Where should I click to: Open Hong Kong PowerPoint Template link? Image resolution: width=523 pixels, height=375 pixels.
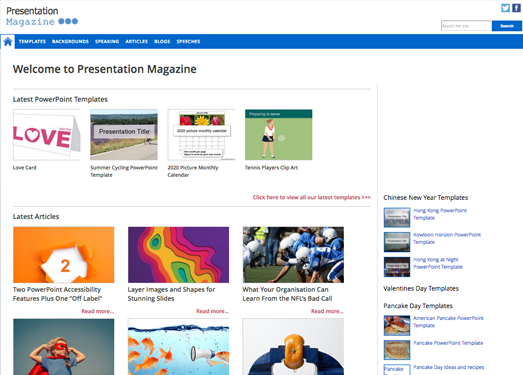440,214
